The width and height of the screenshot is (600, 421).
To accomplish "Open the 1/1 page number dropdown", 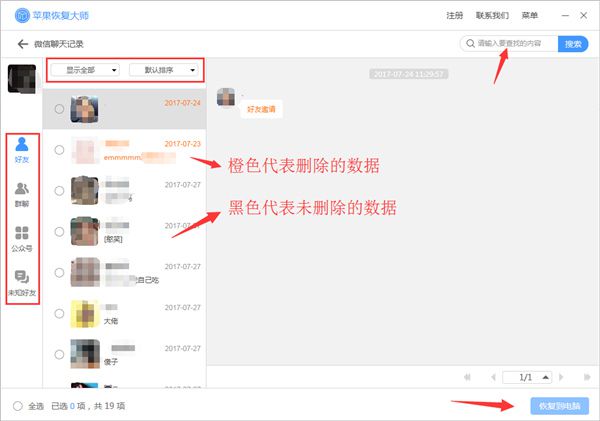I will coord(527,377).
